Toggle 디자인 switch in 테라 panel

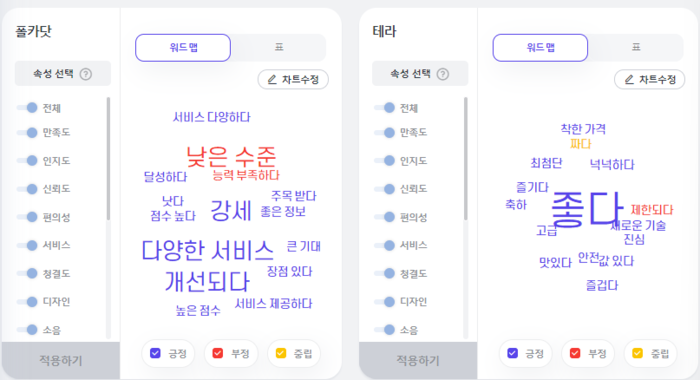pyautogui.click(x=384, y=302)
